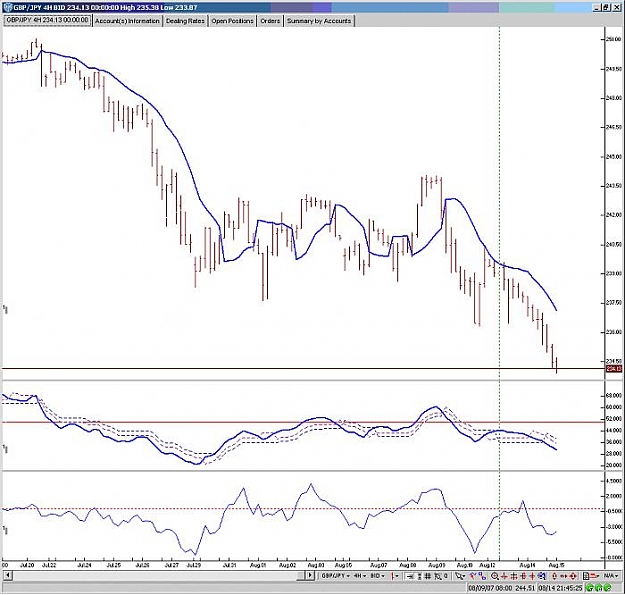Viewport: 625px width, 595px height.
Task: Select the magnifier zoom icon
Action: pyautogui.click(x=494, y=576)
